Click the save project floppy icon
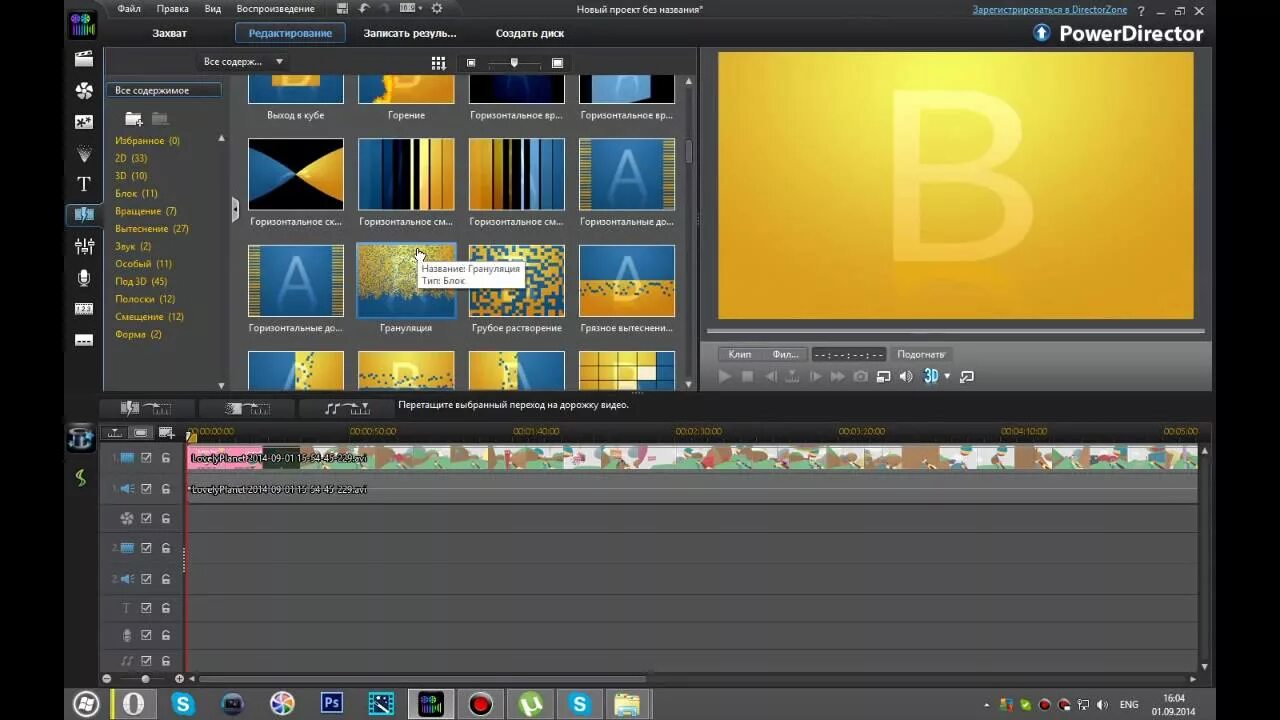1280x720 pixels. pyautogui.click(x=343, y=8)
